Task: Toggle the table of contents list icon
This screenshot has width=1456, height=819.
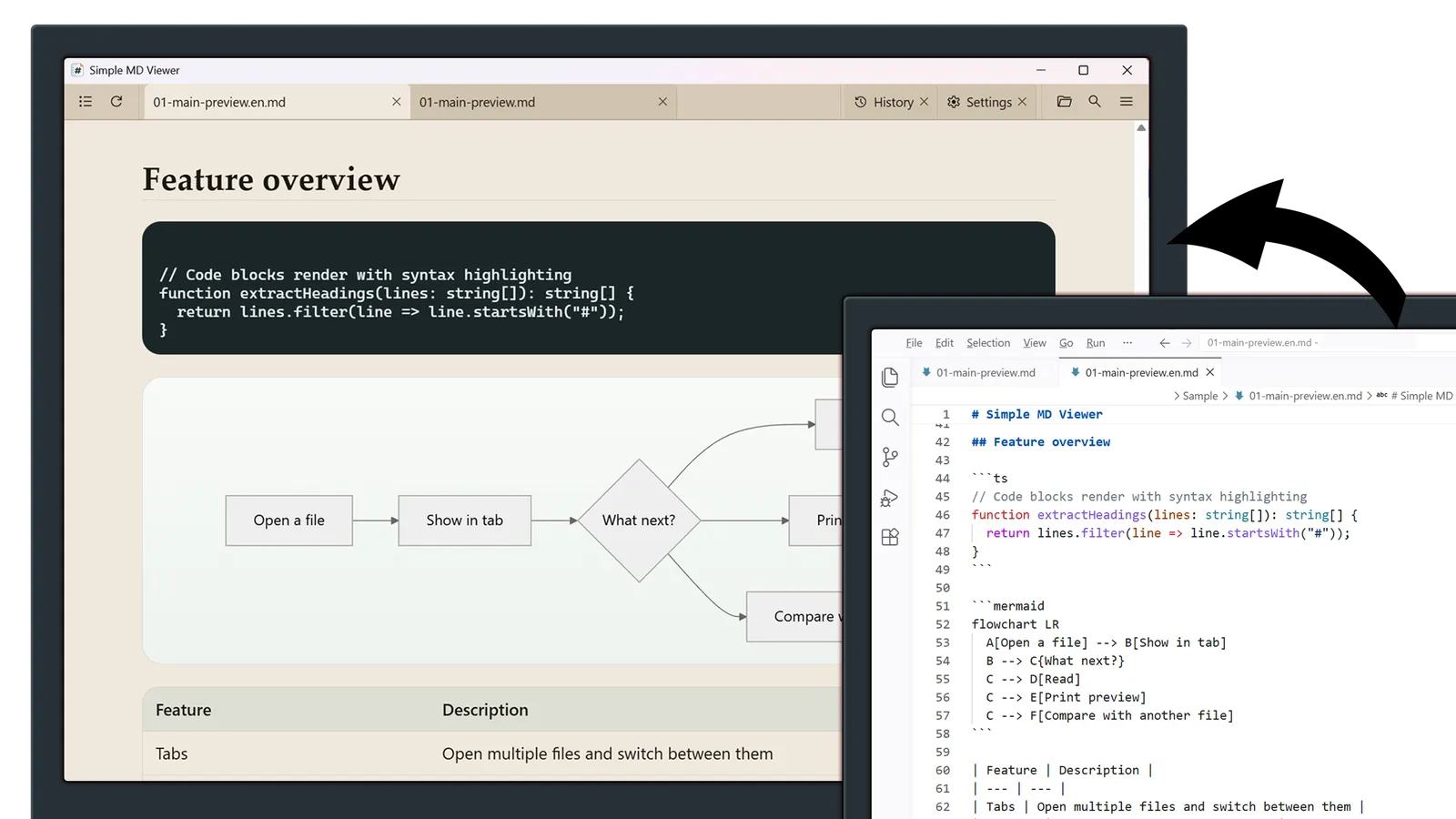Action: point(86,102)
